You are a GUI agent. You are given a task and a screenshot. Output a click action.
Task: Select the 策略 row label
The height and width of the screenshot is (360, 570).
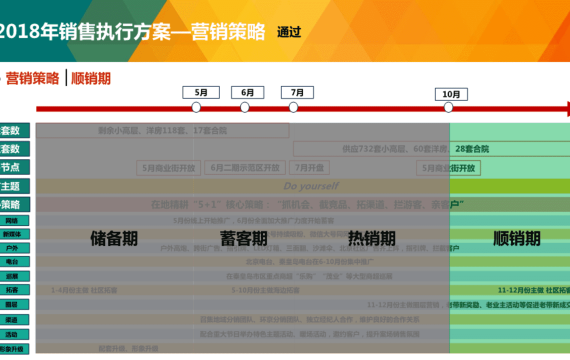pyautogui.click(x=15, y=204)
